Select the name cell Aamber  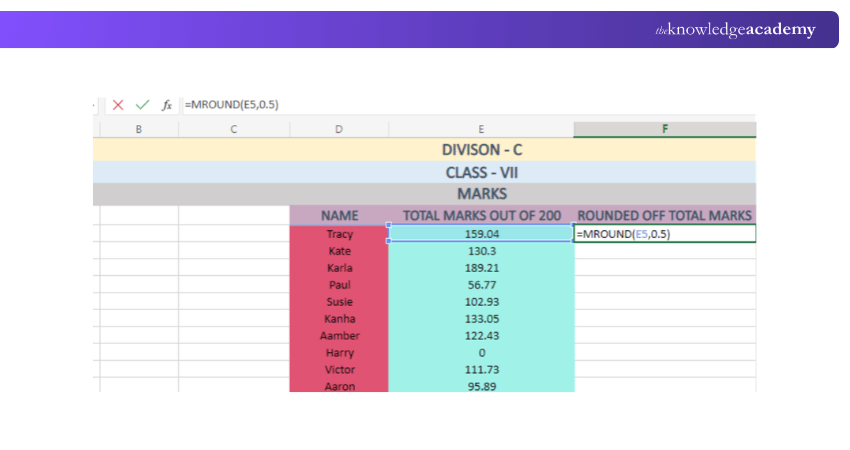pos(339,336)
